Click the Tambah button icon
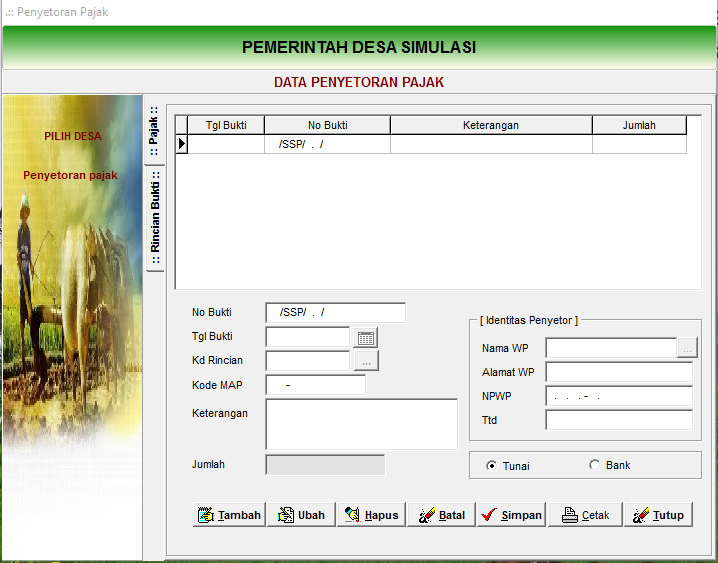The width and height of the screenshot is (718, 563). 206,515
